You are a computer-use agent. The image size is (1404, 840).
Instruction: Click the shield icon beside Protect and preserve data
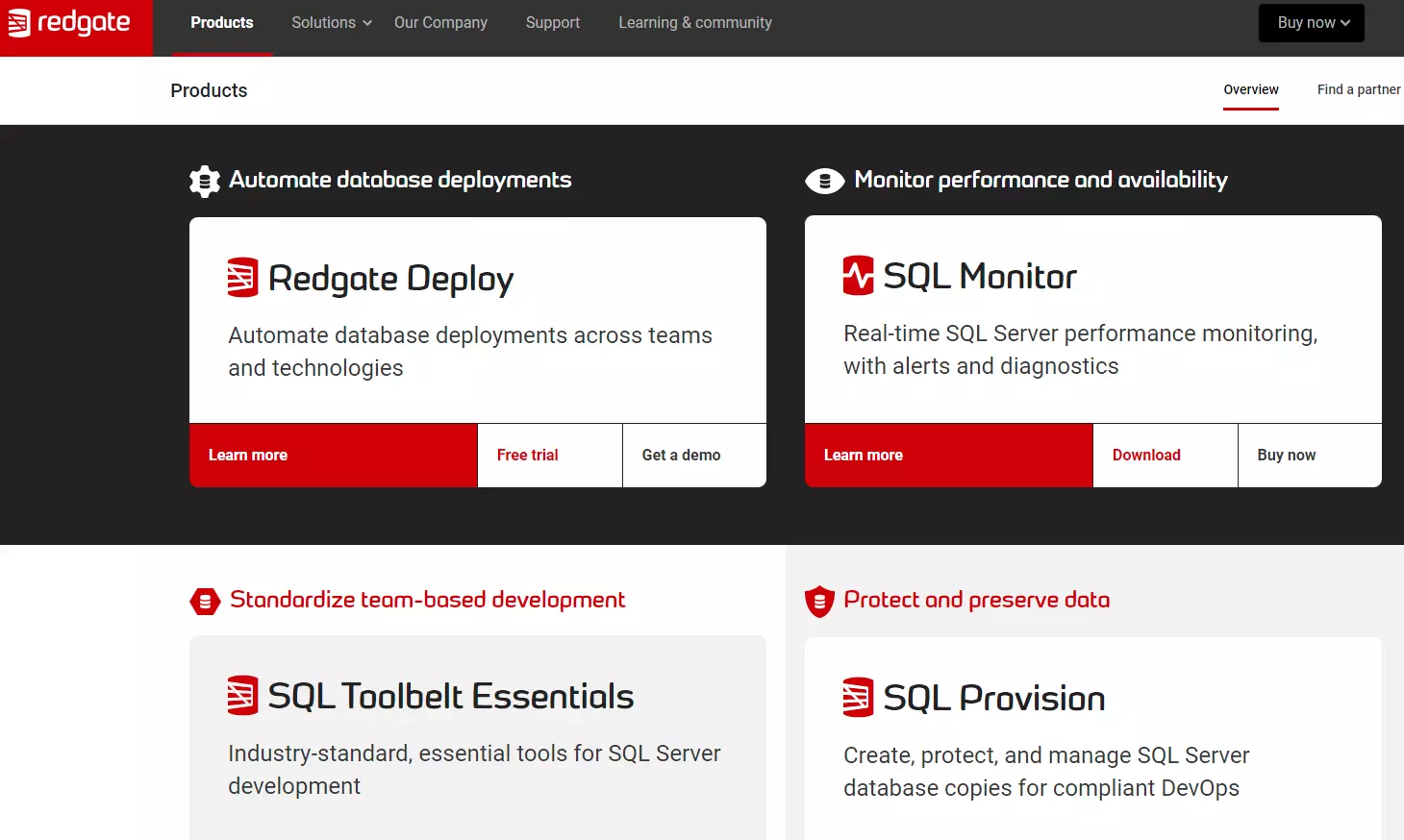tap(819, 602)
